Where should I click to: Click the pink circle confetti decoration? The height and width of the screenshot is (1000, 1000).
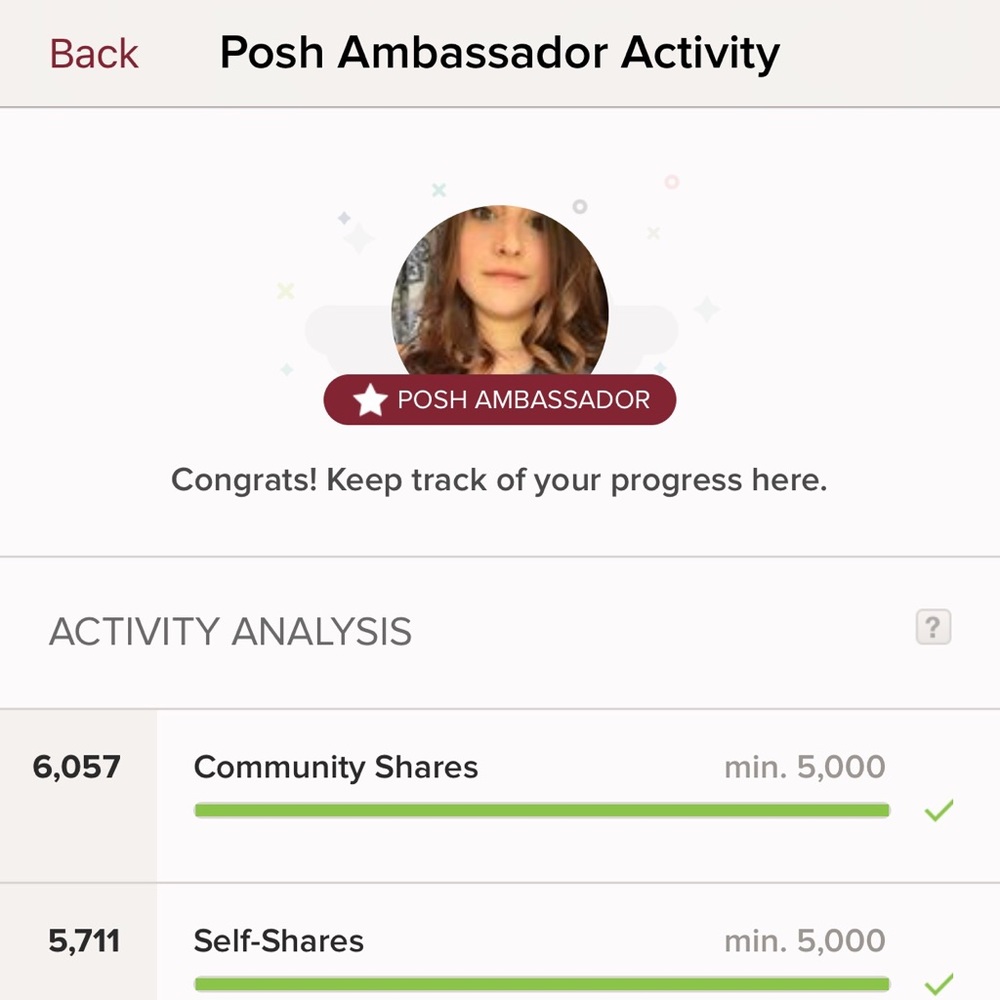pos(672,182)
